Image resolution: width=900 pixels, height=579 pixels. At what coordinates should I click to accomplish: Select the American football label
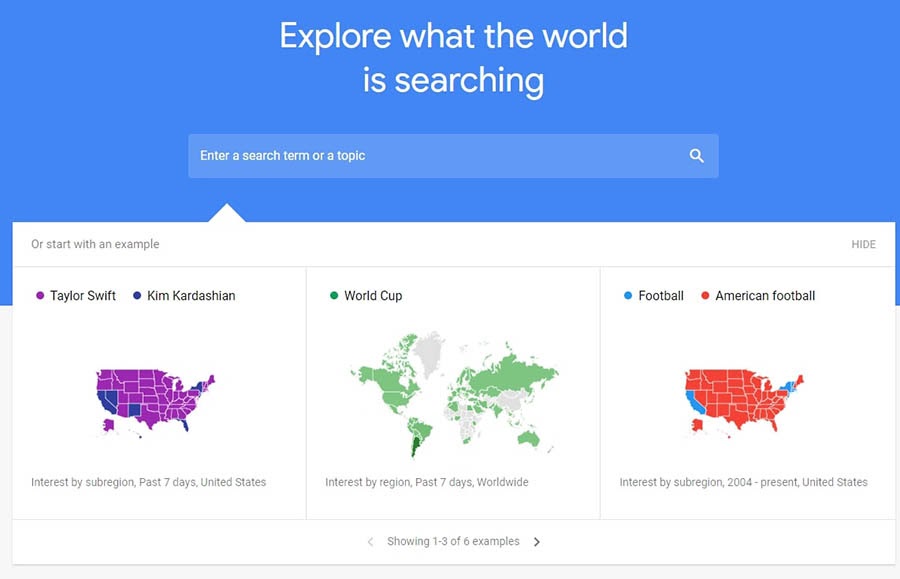765,296
